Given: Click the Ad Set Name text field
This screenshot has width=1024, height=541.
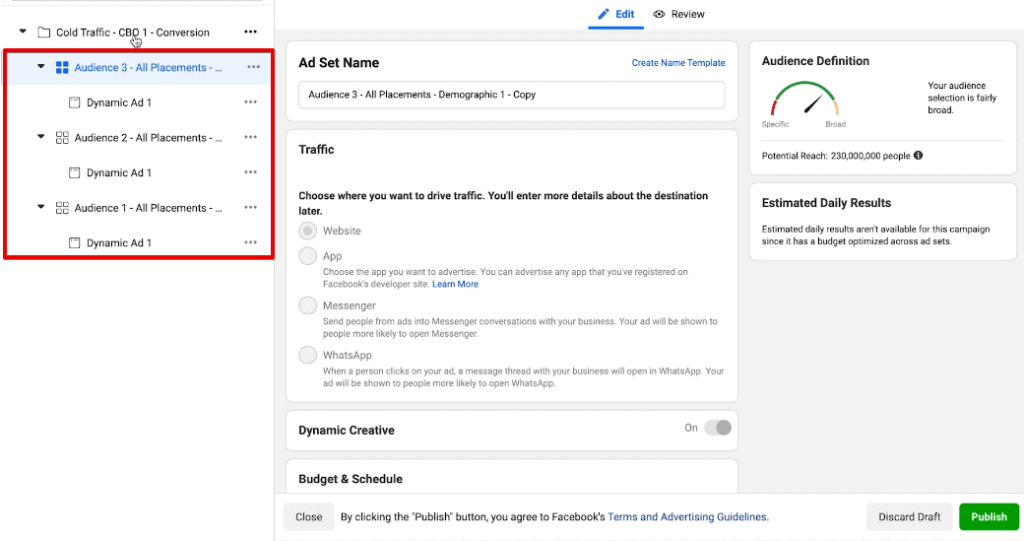Looking at the screenshot, I should pyautogui.click(x=511, y=95).
